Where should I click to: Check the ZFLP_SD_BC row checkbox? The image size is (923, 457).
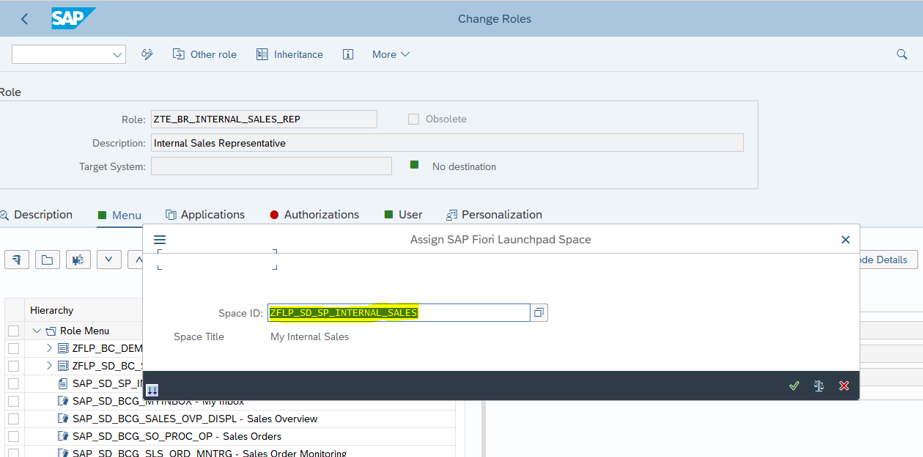(x=14, y=366)
